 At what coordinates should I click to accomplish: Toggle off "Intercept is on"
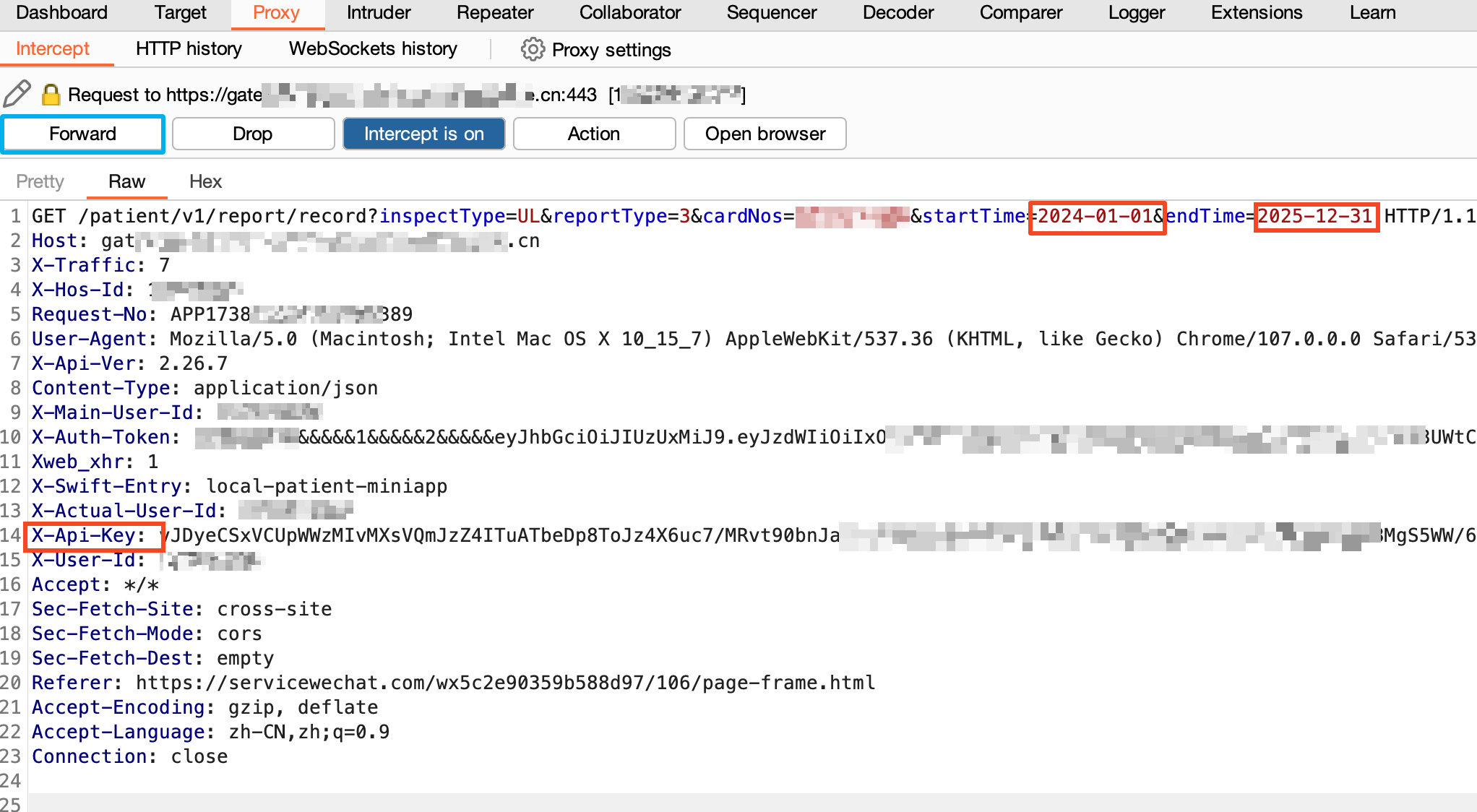click(424, 134)
